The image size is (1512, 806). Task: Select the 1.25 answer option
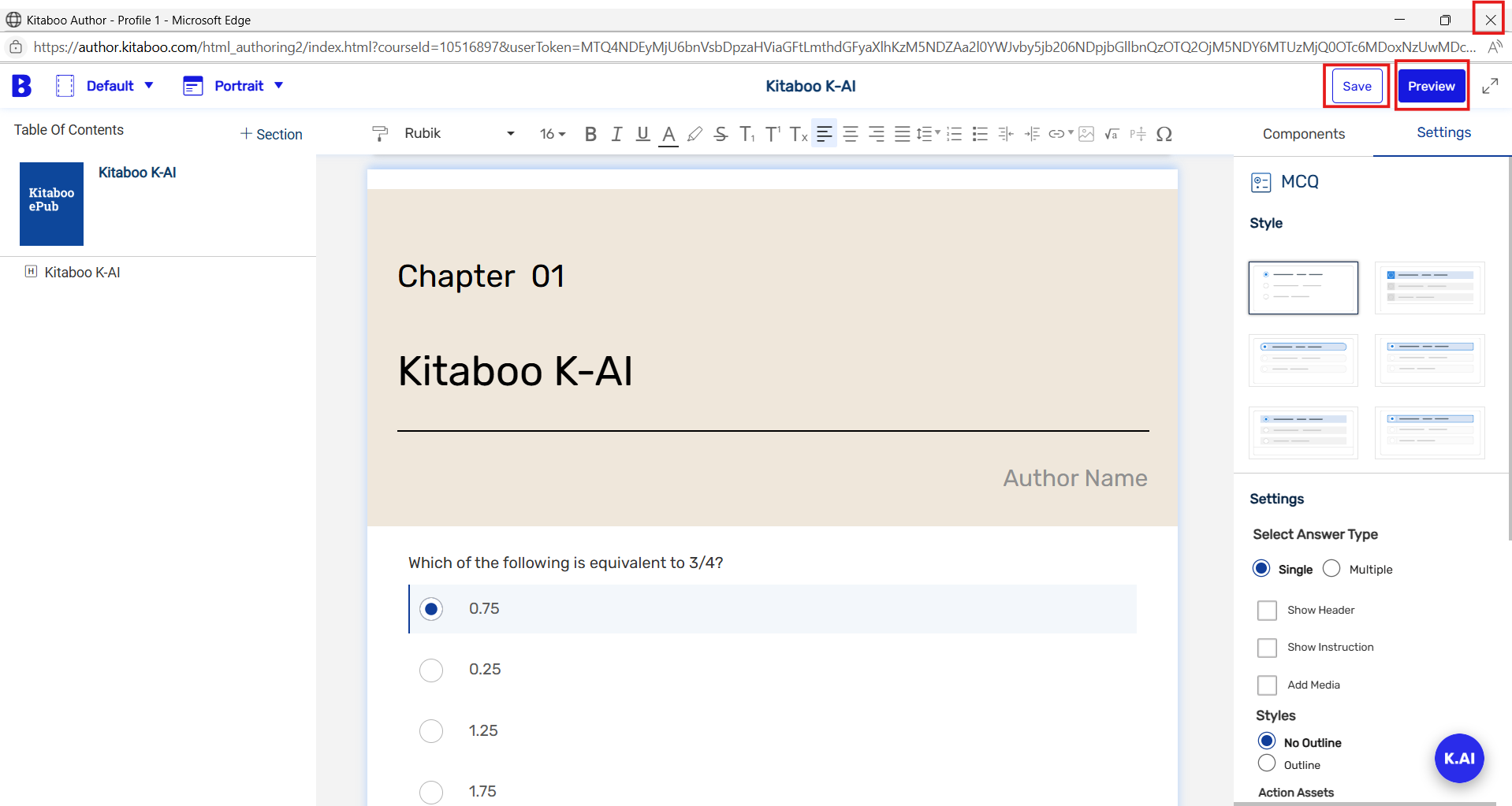pyautogui.click(x=431, y=731)
